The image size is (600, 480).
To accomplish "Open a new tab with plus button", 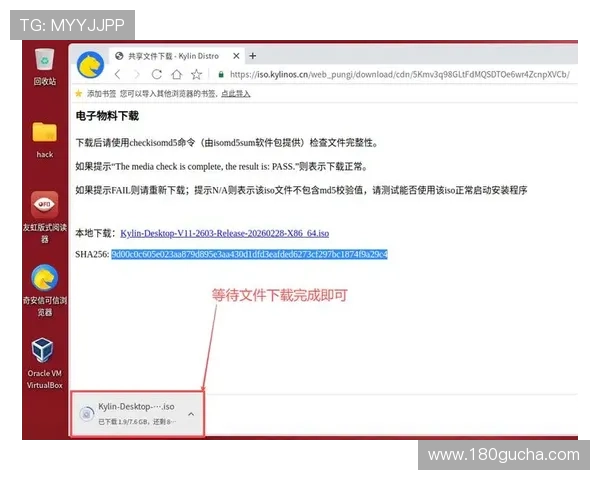I will pyautogui.click(x=253, y=56).
